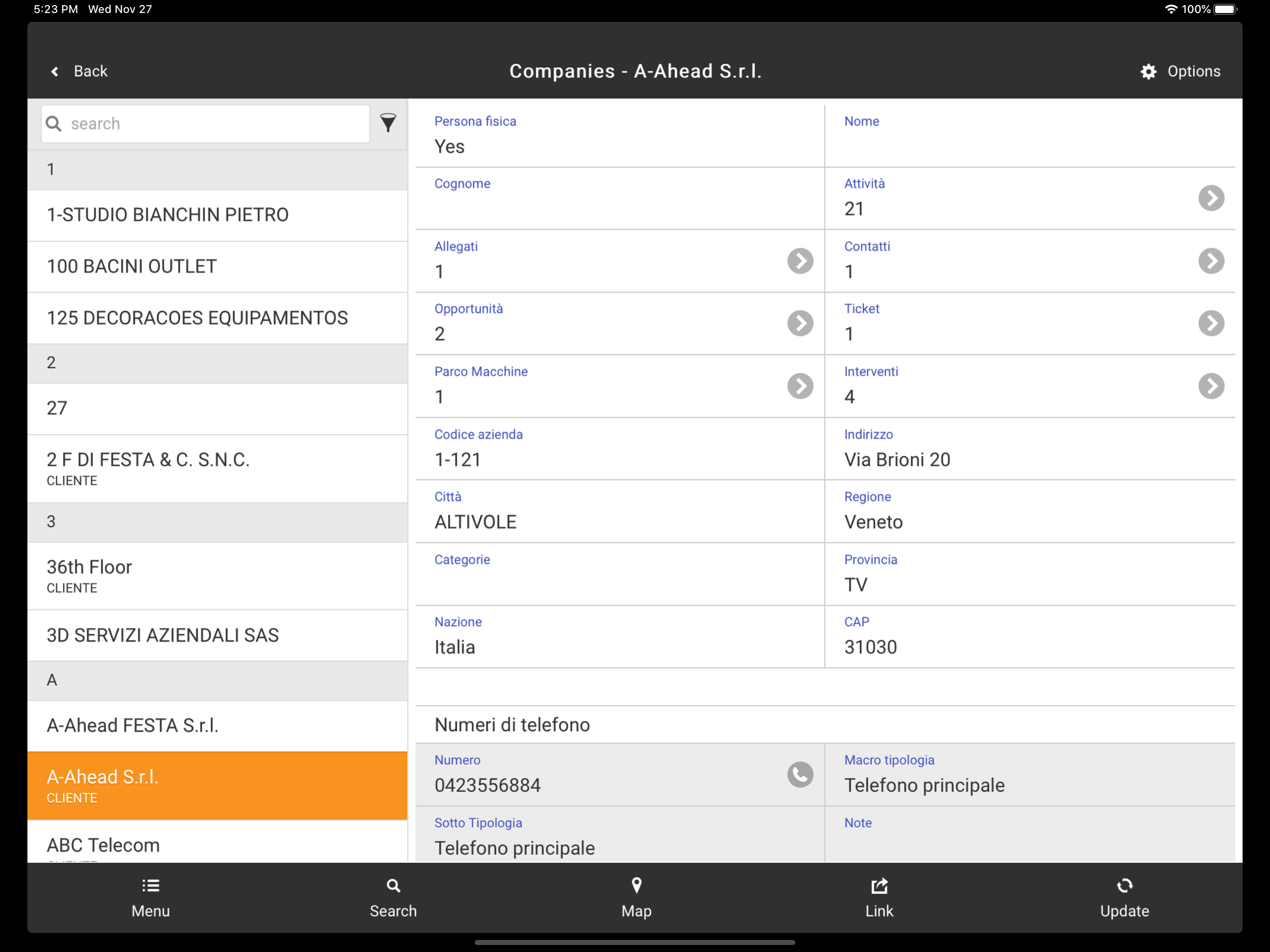This screenshot has height=952, width=1270.
Task: Click section header 3 in list
Action: [218, 522]
